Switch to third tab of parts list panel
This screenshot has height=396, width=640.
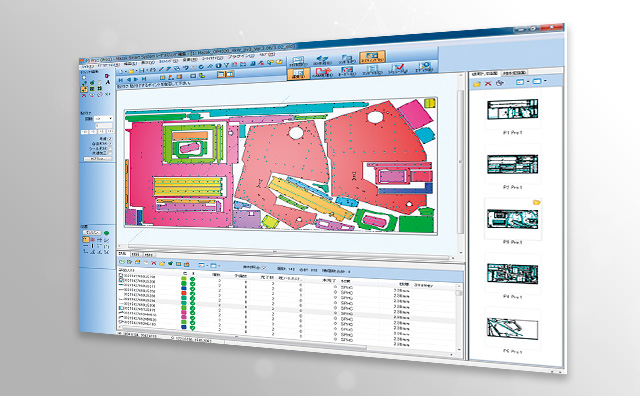pos(148,255)
